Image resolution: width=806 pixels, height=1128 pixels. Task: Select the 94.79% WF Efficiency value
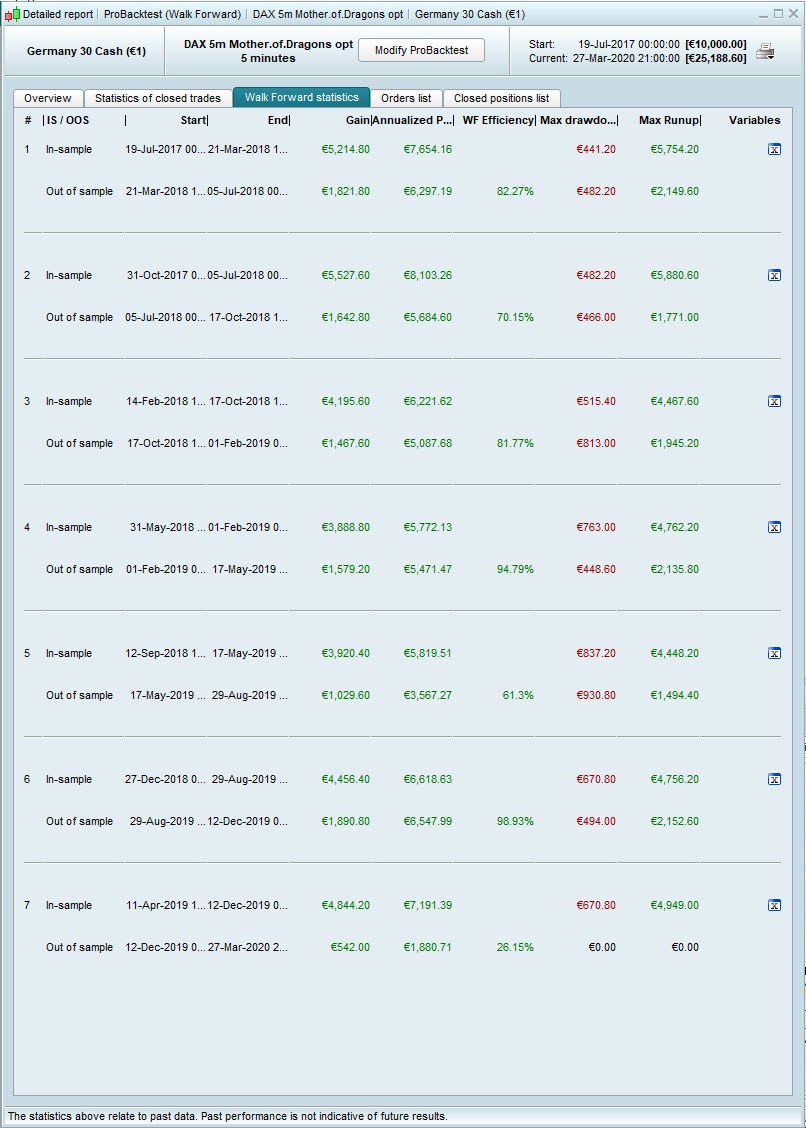click(x=515, y=569)
